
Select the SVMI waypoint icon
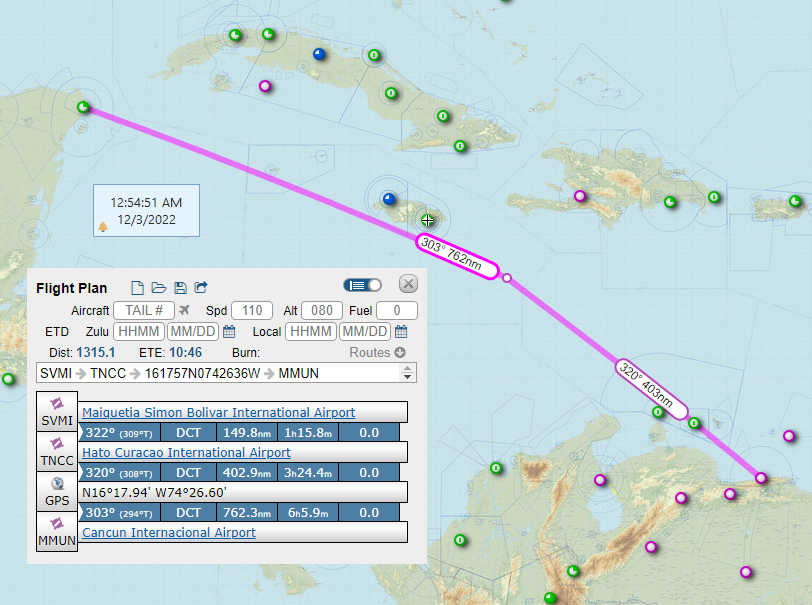[57, 411]
